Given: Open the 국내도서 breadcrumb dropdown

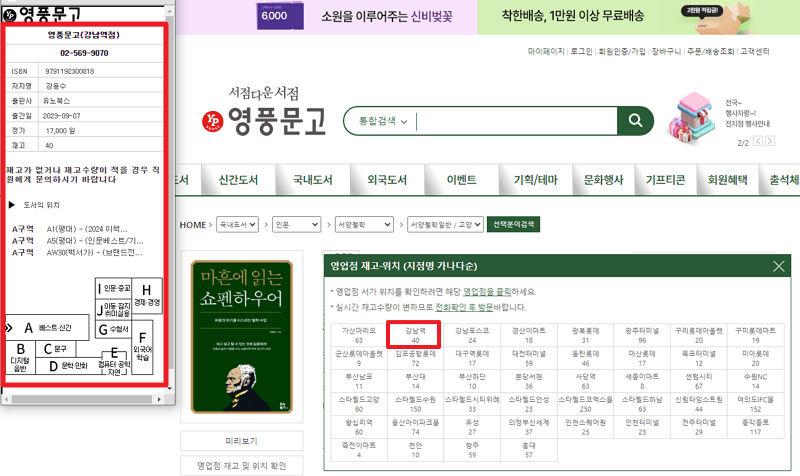Looking at the screenshot, I should pyautogui.click(x=237, y=224).
